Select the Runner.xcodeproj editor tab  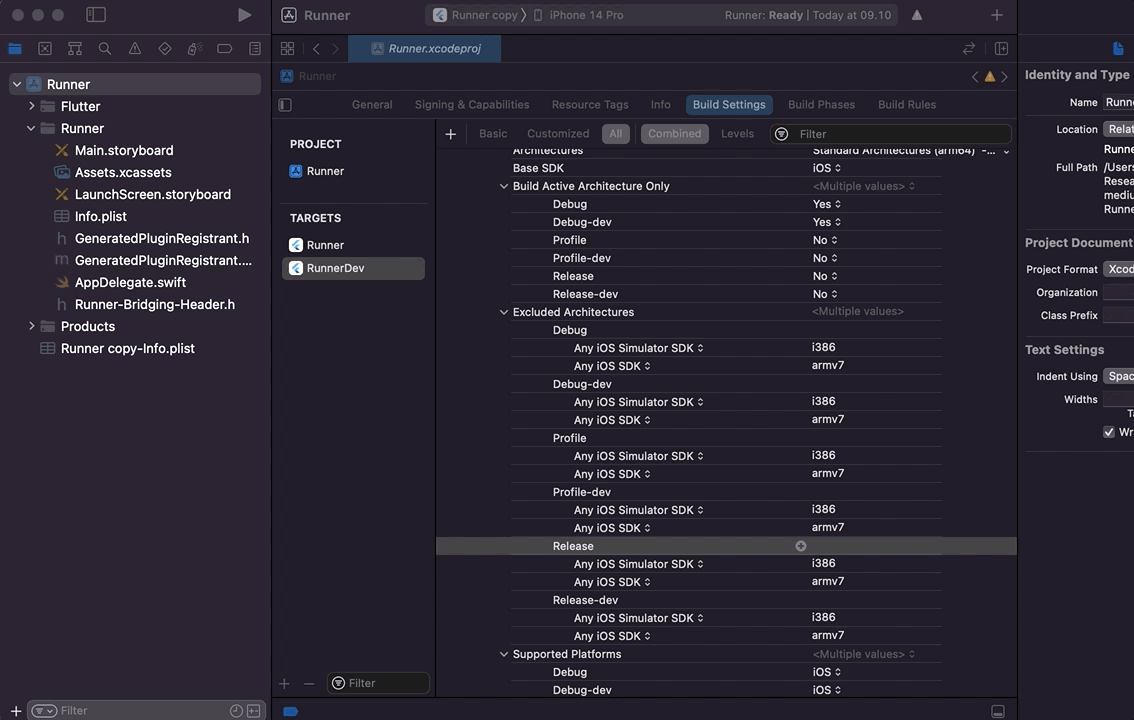[425, 48]
